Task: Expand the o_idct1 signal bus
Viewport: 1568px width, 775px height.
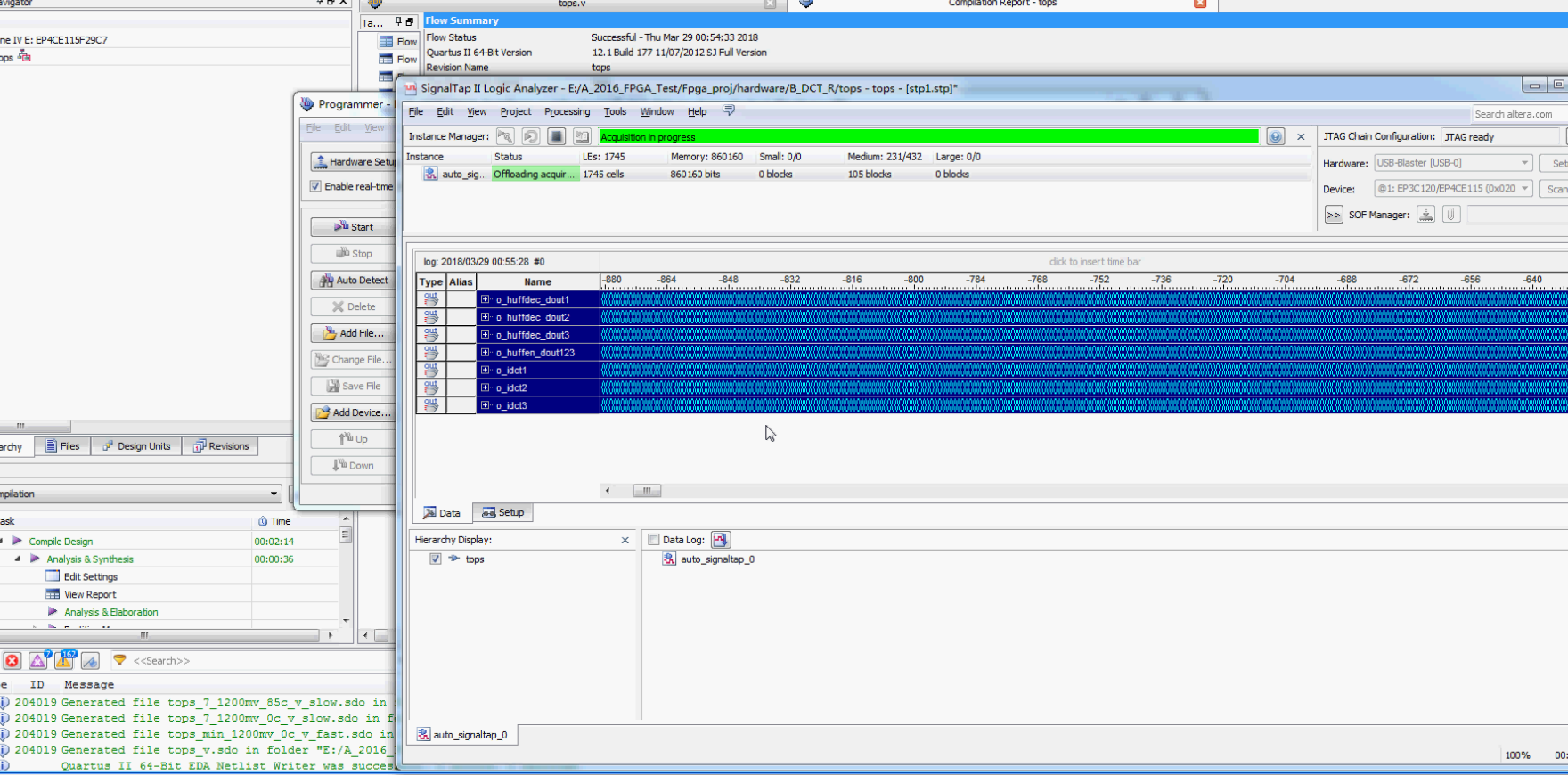Action: [x=485, y=370]
